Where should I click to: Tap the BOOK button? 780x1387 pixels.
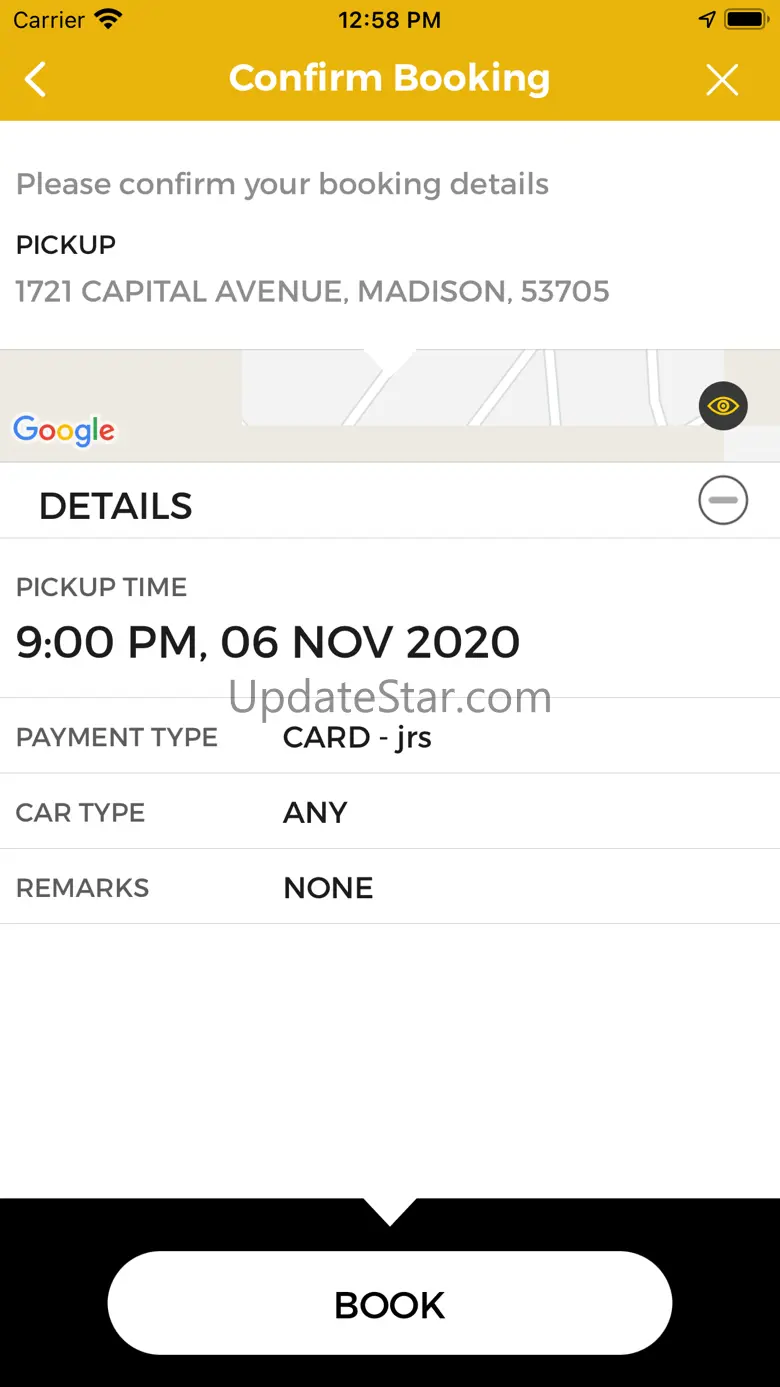390,1304
